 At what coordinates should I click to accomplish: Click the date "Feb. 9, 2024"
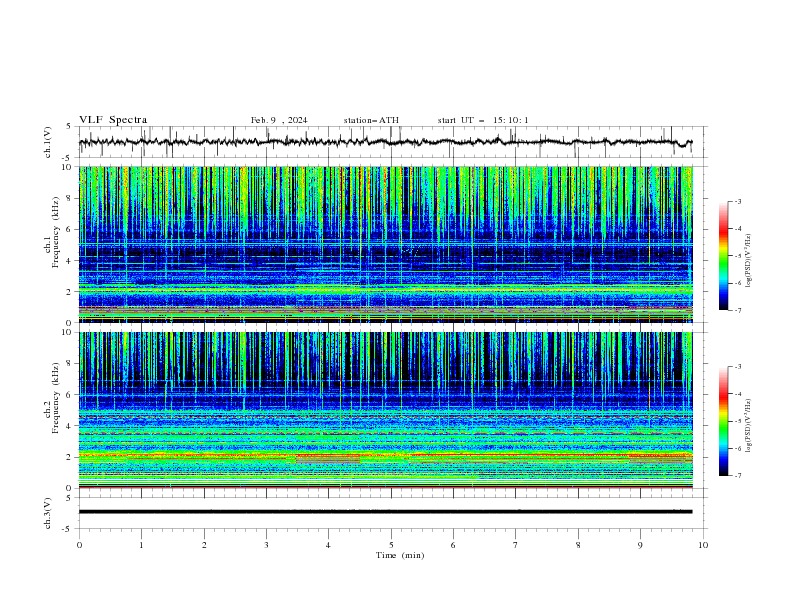point(279,120)
